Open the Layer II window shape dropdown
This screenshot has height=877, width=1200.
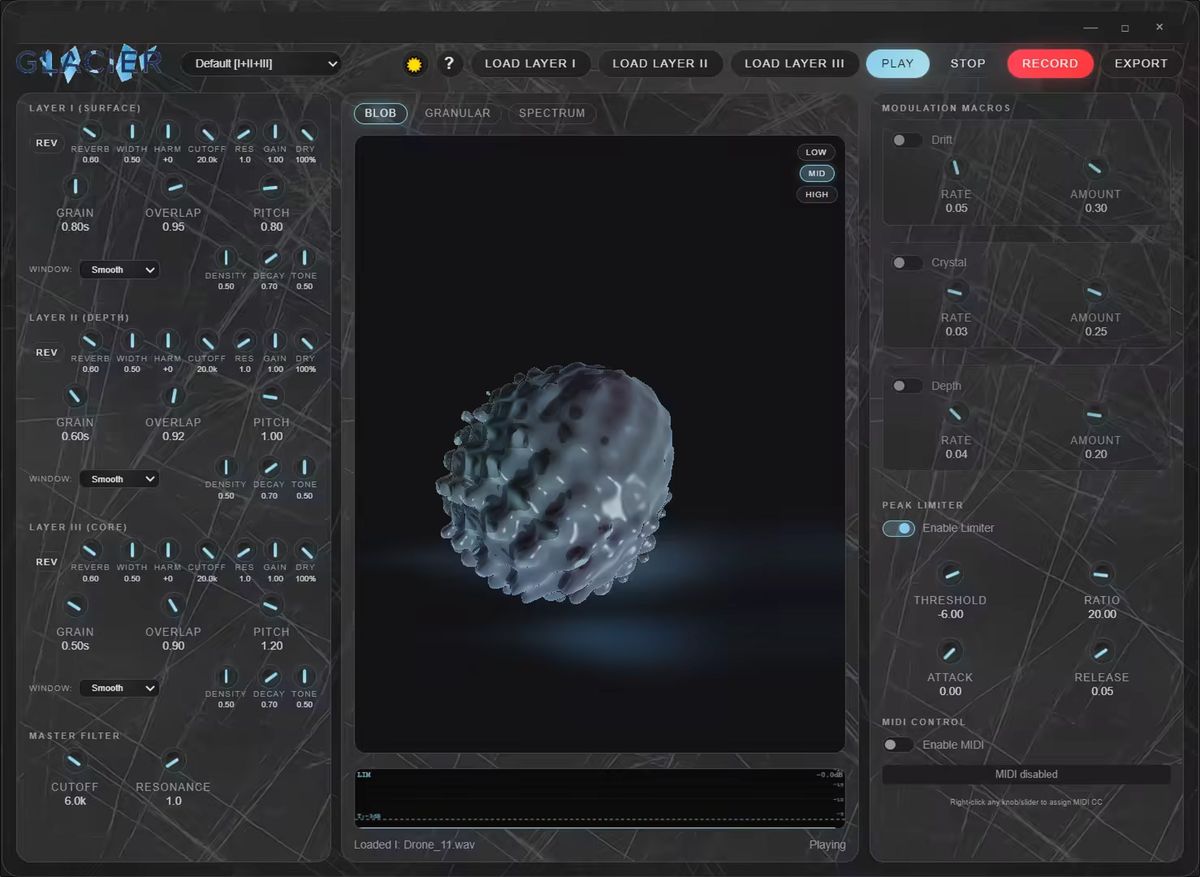pos(119,478)
